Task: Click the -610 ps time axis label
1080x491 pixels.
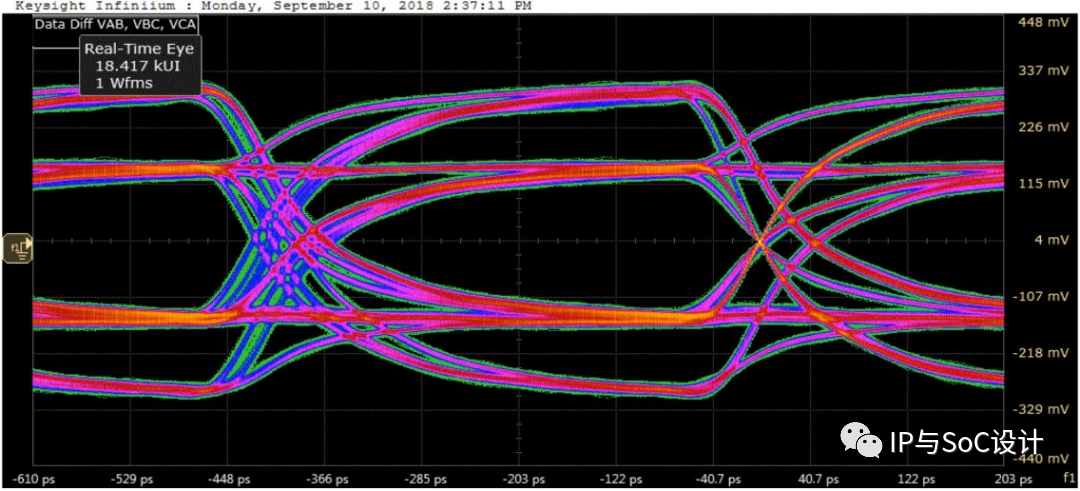Action: (x=32, y=479)
